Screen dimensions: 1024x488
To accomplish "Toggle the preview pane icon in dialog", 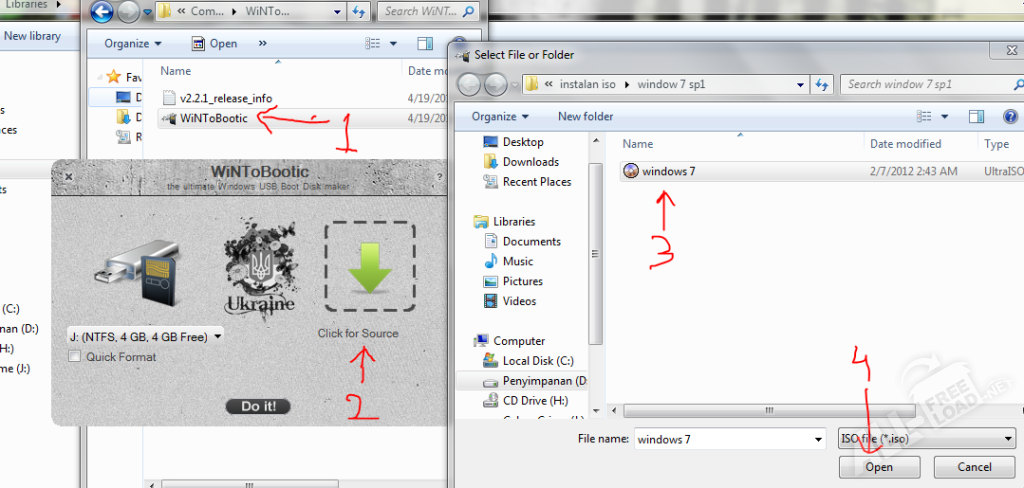I will pyautogui.click(x=977, y=116).
